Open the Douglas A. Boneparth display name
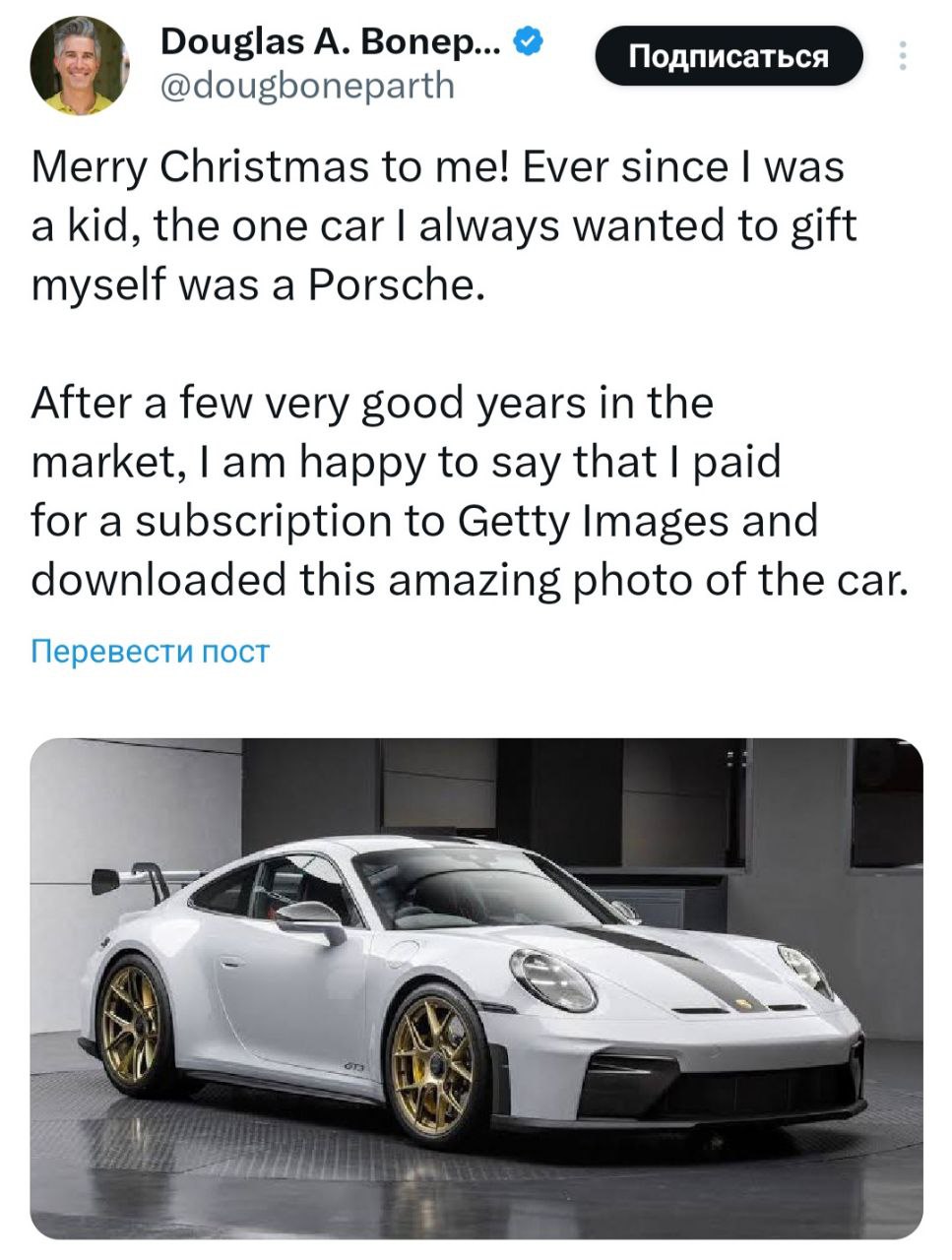Image resolution: width=952 pixels, height=1260 pixels. click(330, 42)
